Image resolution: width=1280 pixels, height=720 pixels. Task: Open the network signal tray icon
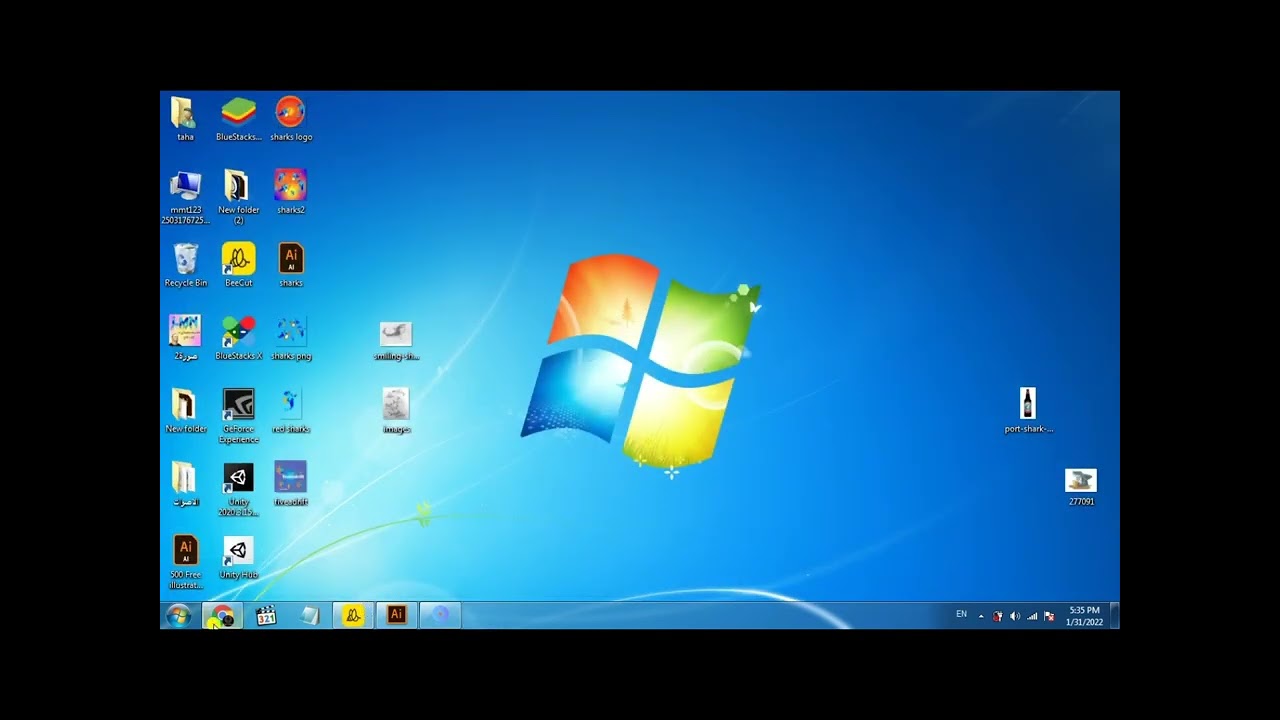[1032, 616]
